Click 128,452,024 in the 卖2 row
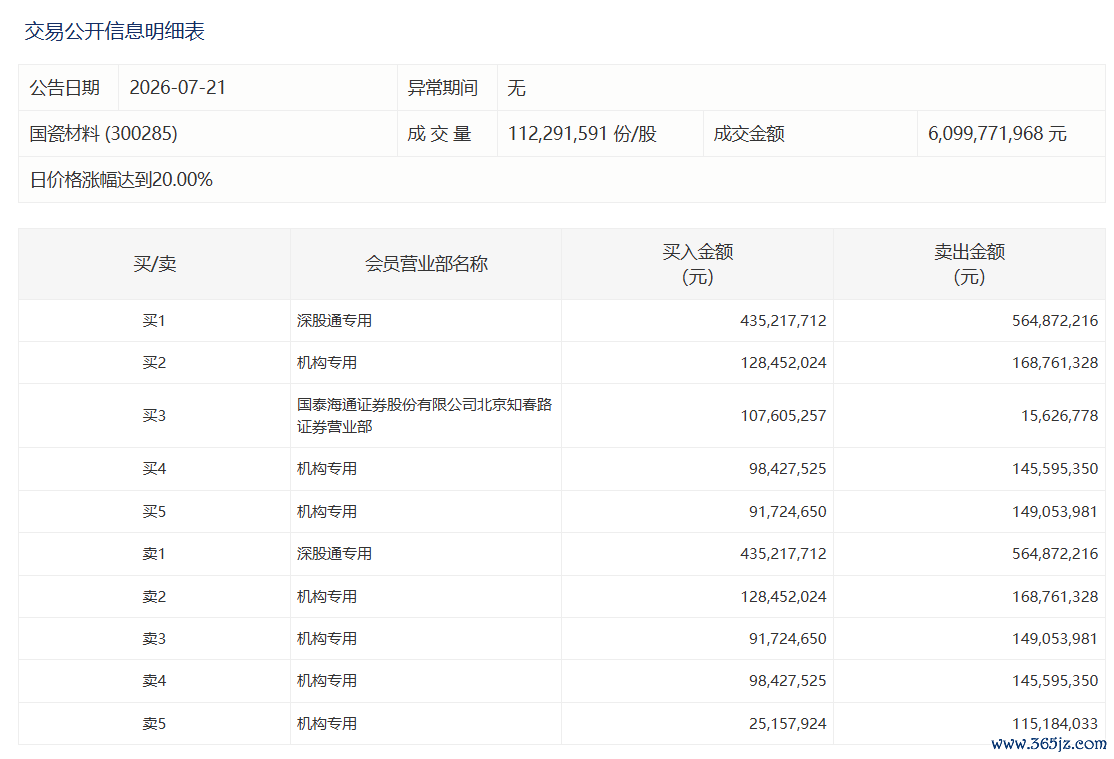This screenshot has height=759, width=1114. coord(783,596)
